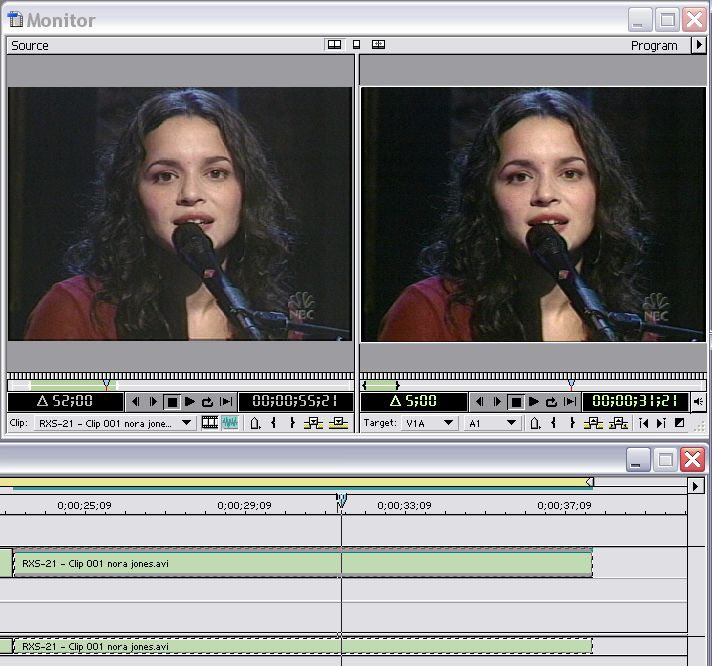Switch to Trim Mode view icon

click(x=378, y=44)
